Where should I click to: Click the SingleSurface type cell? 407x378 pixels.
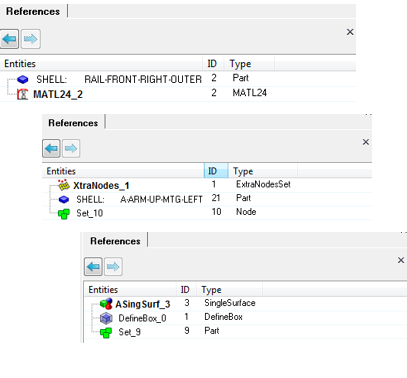click(230, 303)
